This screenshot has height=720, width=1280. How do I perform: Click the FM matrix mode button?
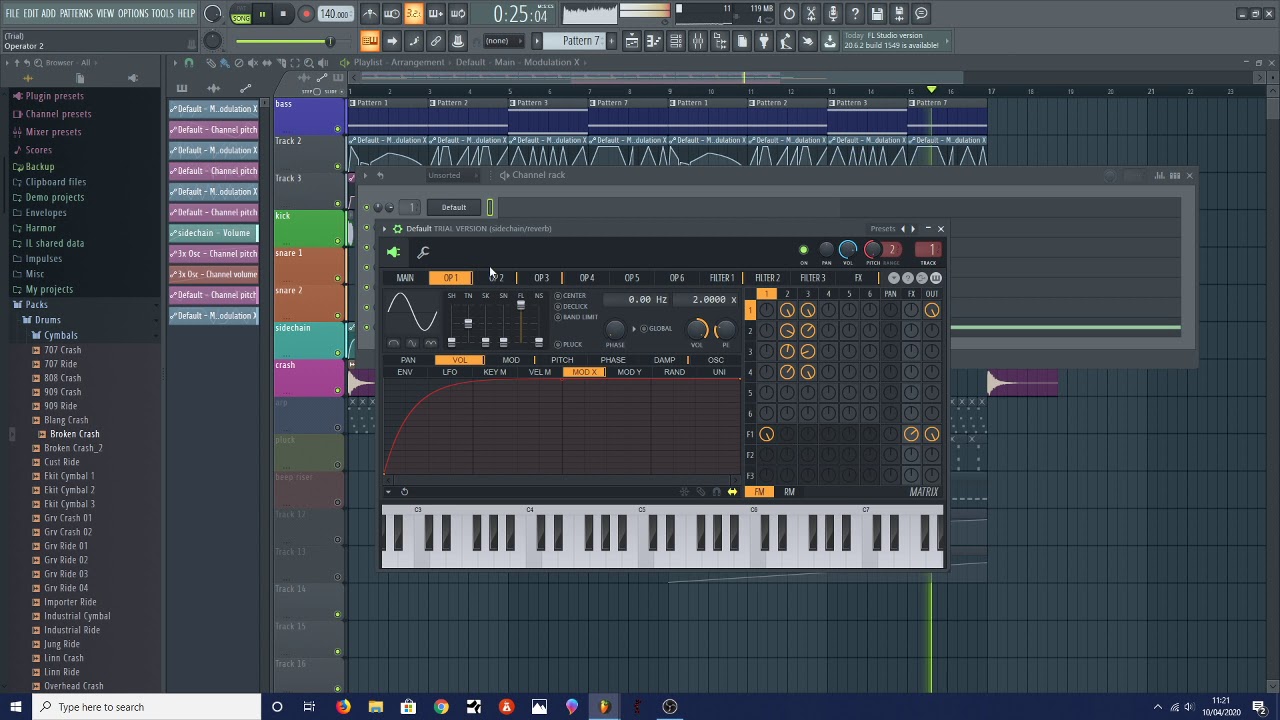tap(759, 492)
